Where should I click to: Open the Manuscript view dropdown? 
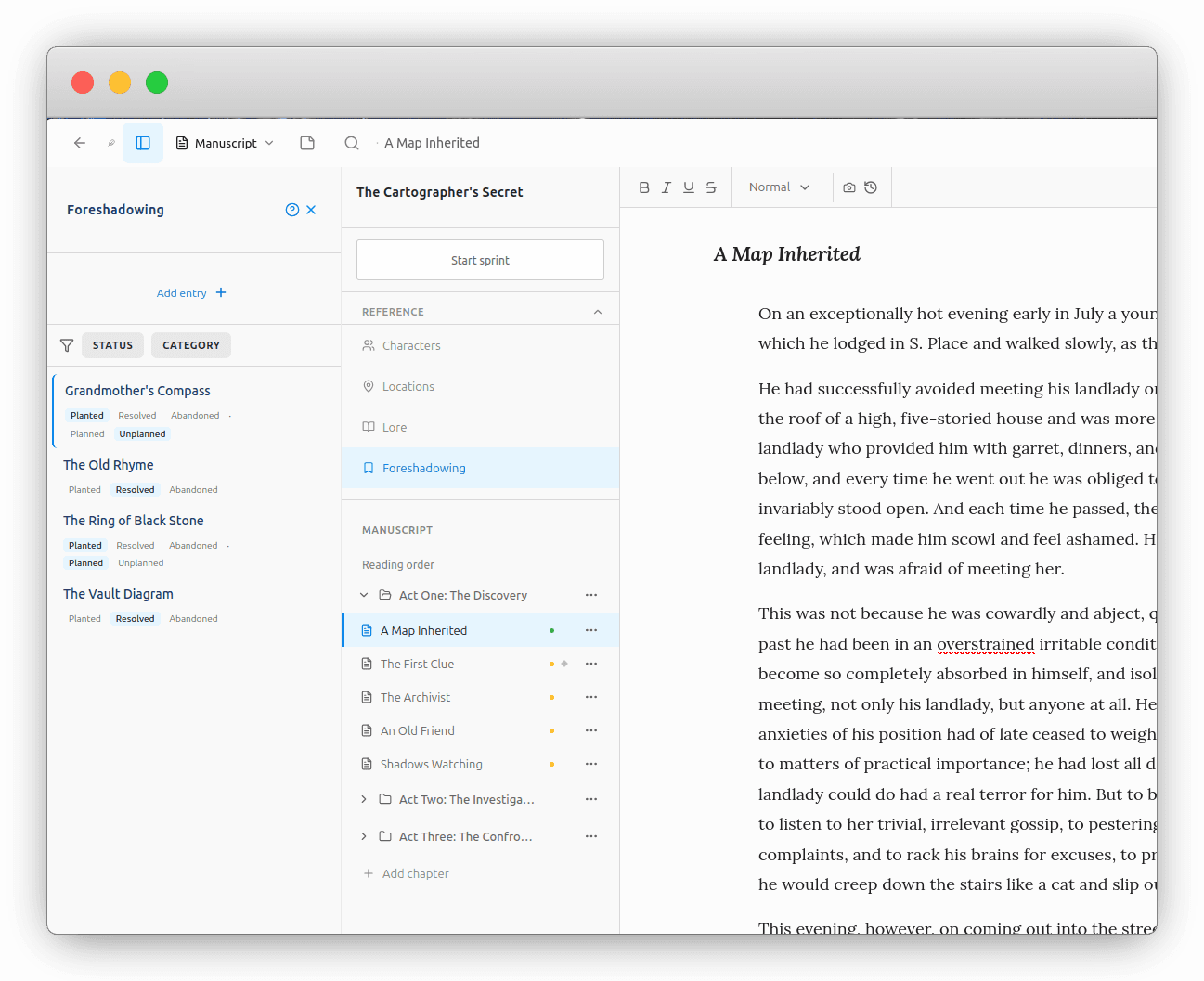pyautogui.click(x=225, y=143)
